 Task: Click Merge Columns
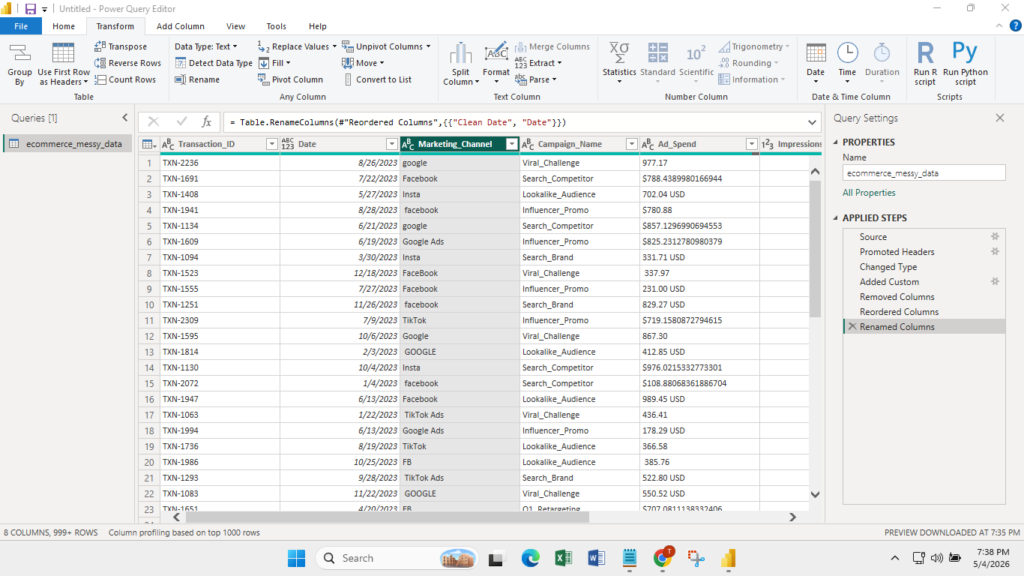[552, 46]
